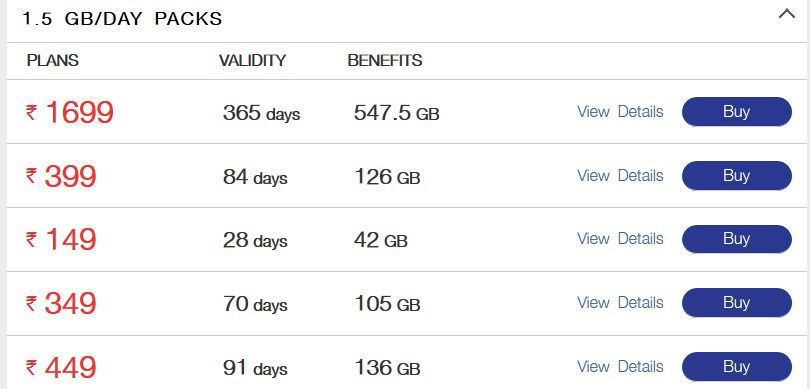Buy the ₹149 plan
This screenshot has width=810, height=389.
(x=737, y=239)
